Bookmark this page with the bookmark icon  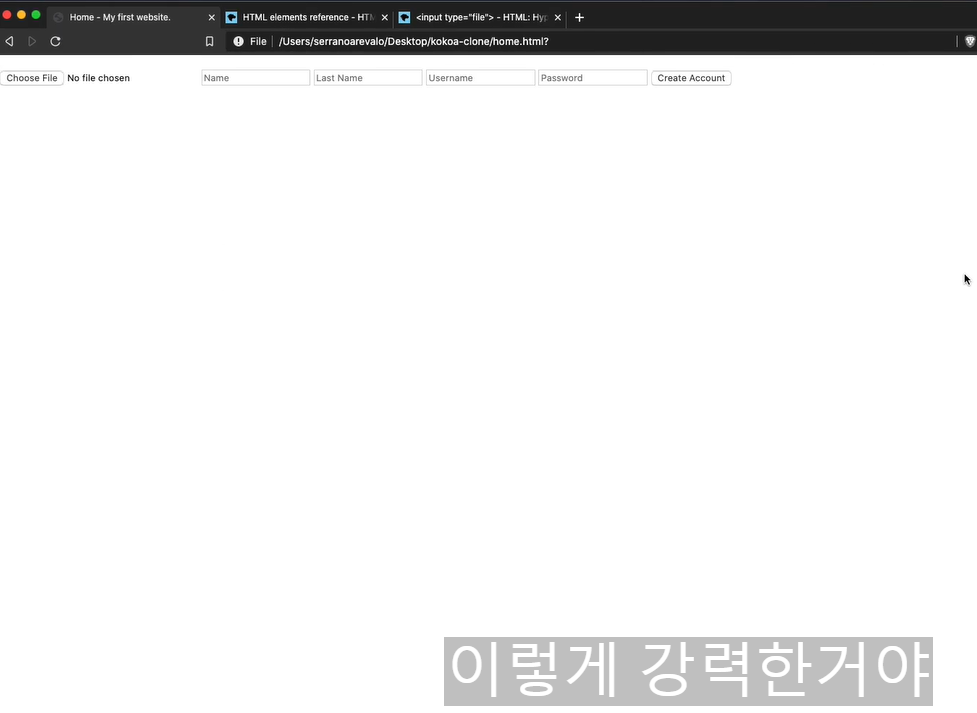[x=209, y=41]
